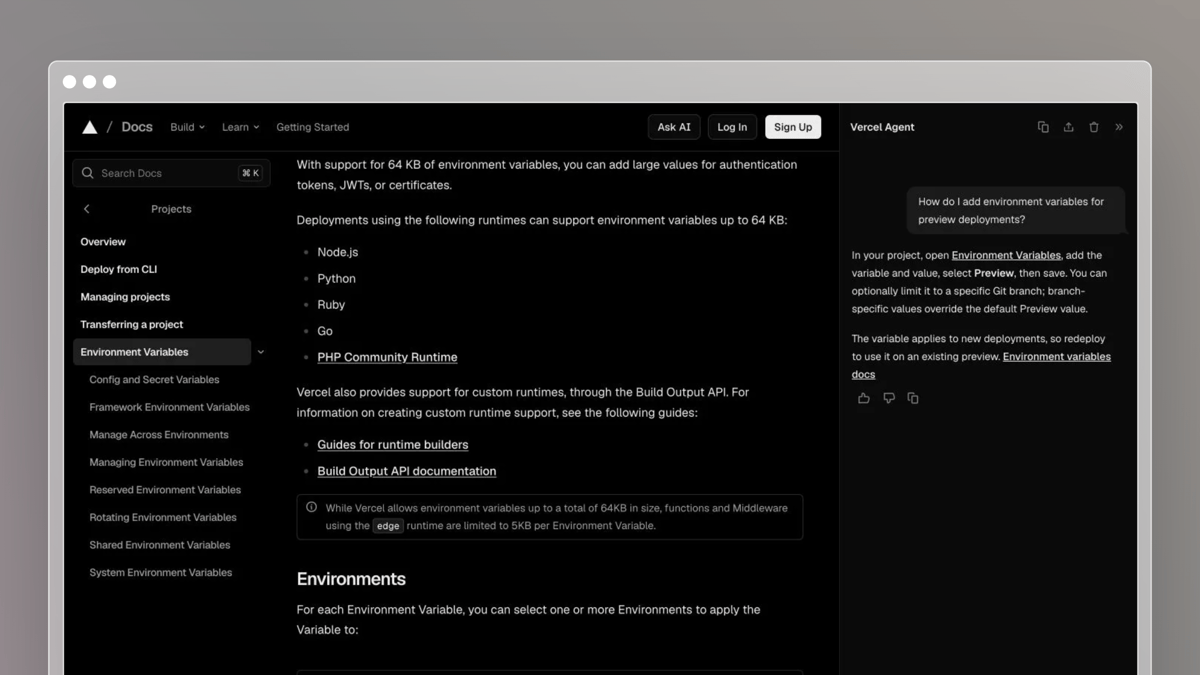The image size is (1200, 675).
Task: Open the Docs home link
Action: tap(137, 127)
